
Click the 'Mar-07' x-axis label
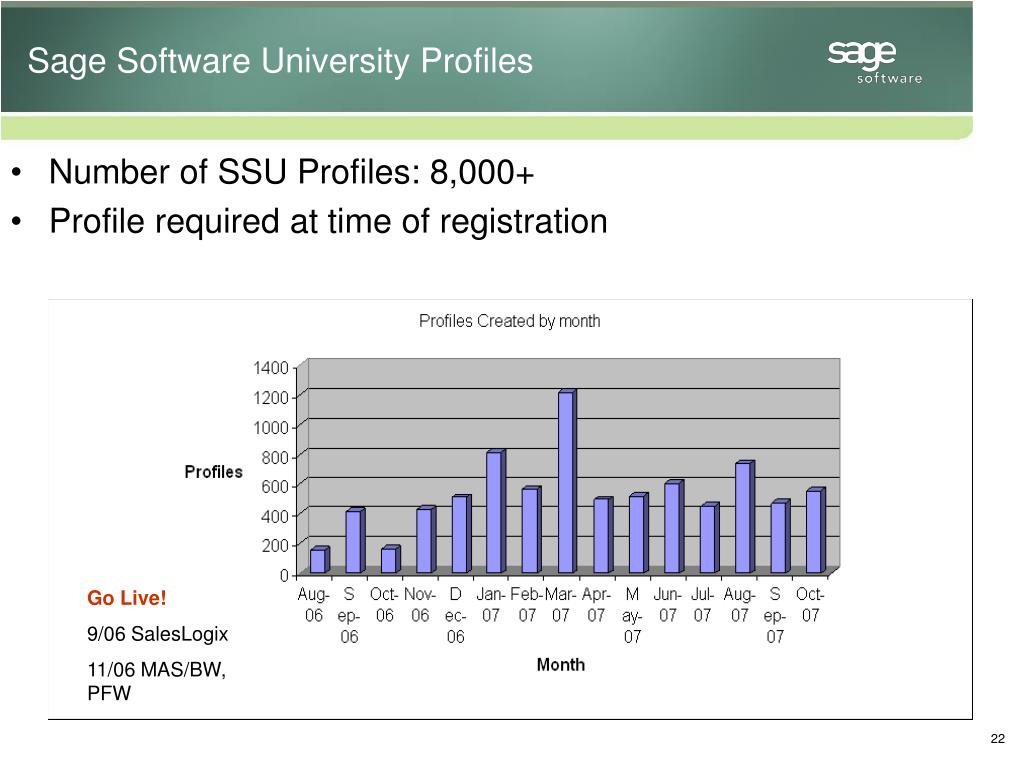tap(560, 605)
